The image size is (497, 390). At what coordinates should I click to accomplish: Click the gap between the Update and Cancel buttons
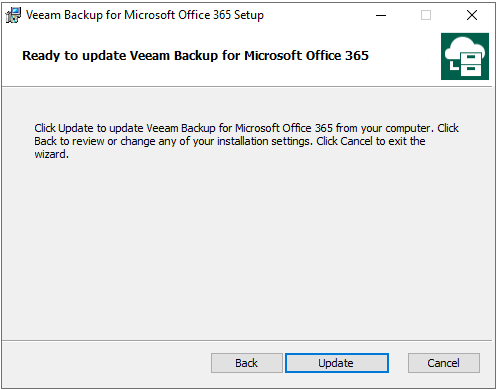coord(398,363)
